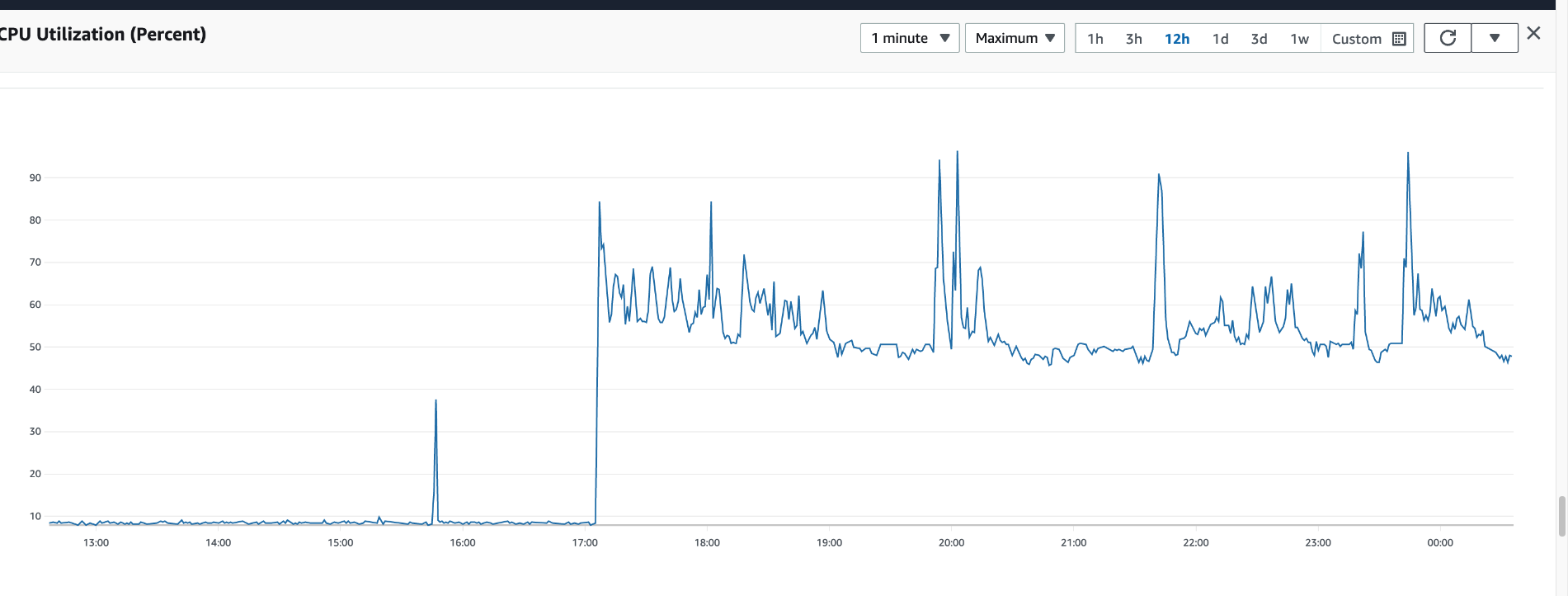Screen dimensions: 1568x596
Task: Expand the Maximum statistic dropdown
Action: [1015, 38]
